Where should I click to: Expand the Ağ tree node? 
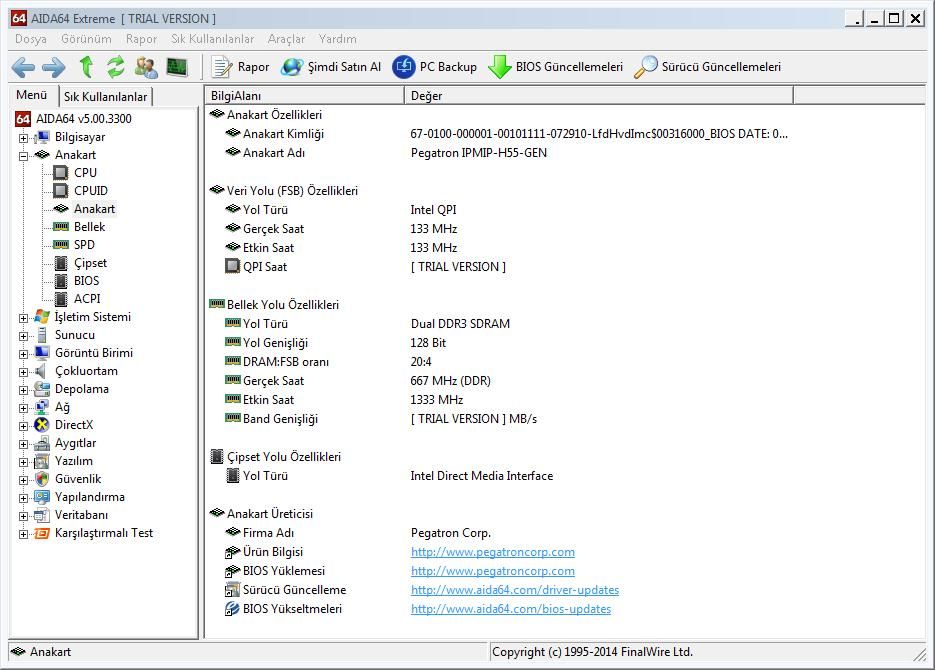click(23, 408)
